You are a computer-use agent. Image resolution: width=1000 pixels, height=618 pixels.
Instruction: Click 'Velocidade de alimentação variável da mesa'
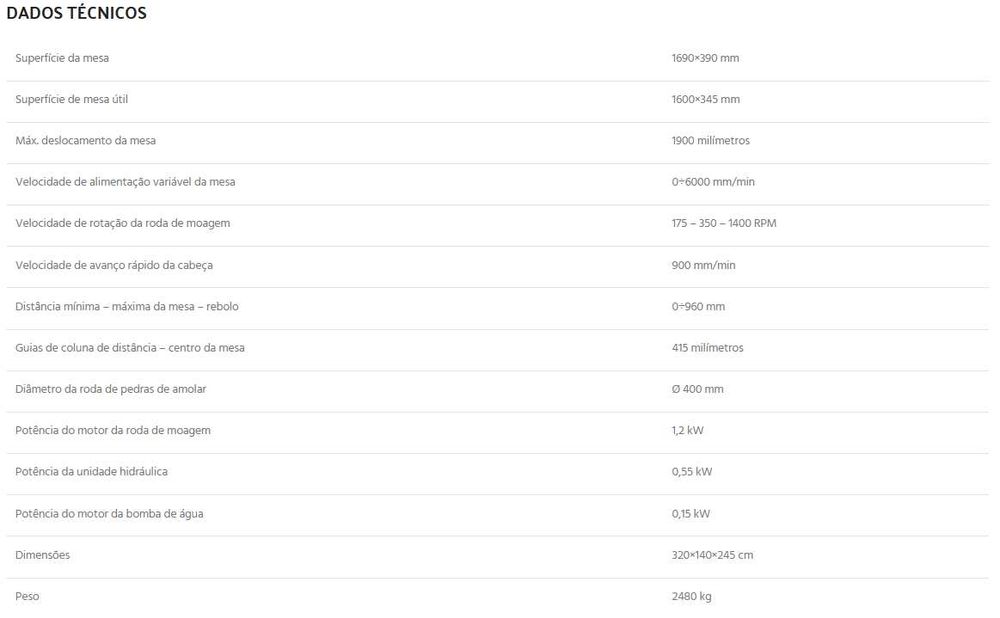click(x=125, y=182)
